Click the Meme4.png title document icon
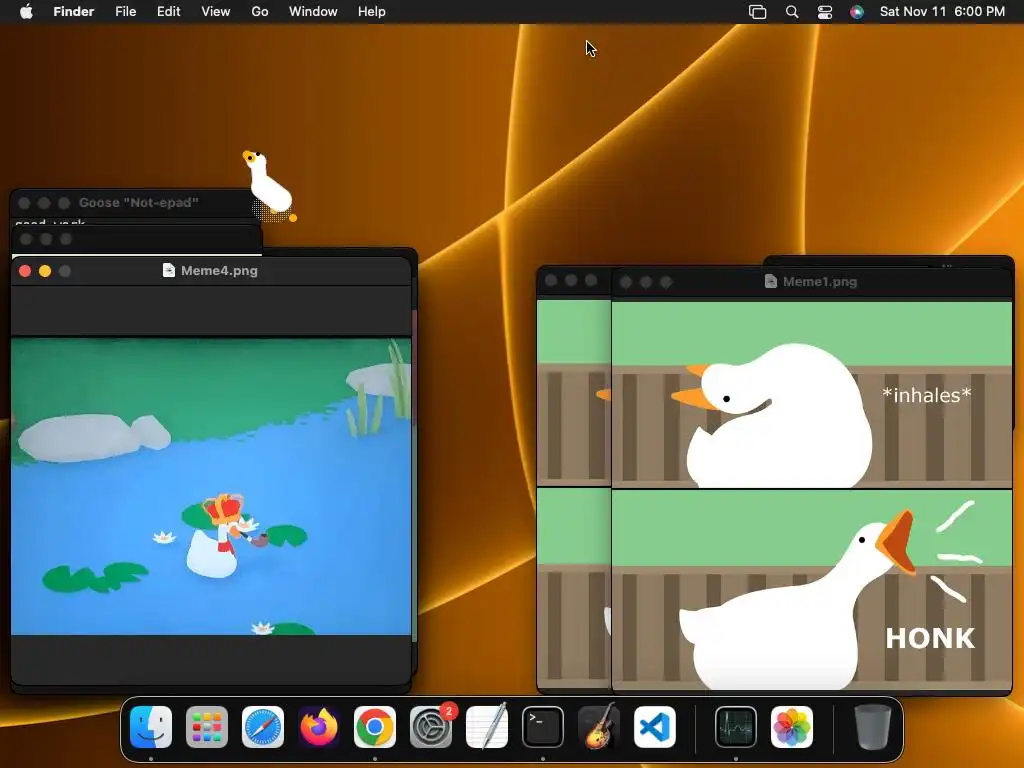Image resolution: width=1024 pixels, height=768 pixels. 168,270
